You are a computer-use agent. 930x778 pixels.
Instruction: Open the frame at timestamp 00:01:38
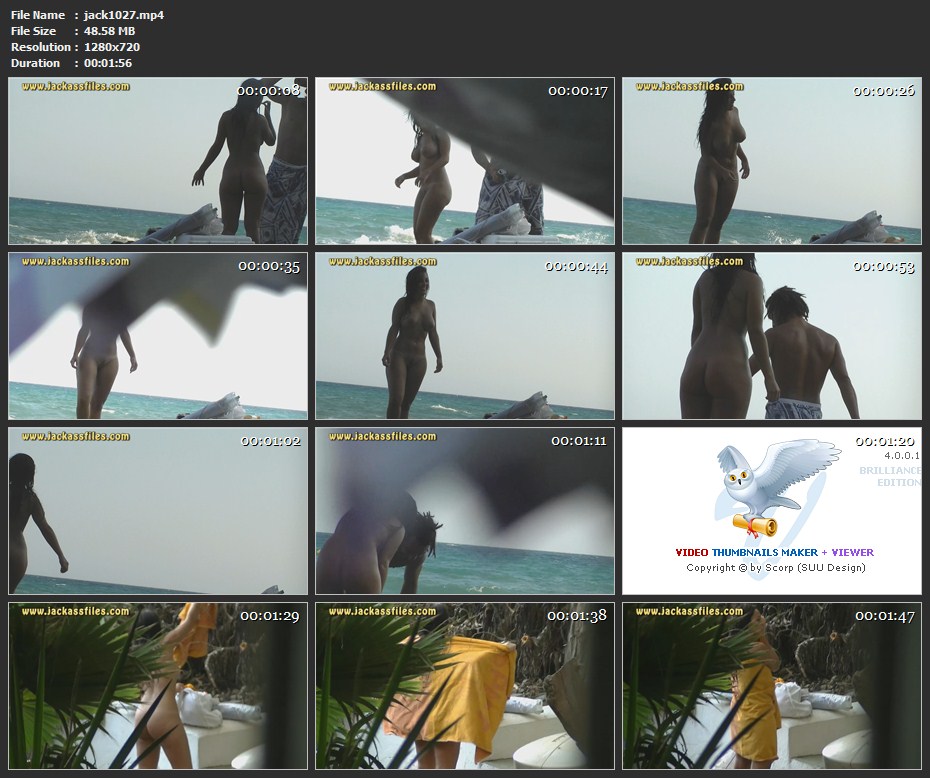coord(465,685)
